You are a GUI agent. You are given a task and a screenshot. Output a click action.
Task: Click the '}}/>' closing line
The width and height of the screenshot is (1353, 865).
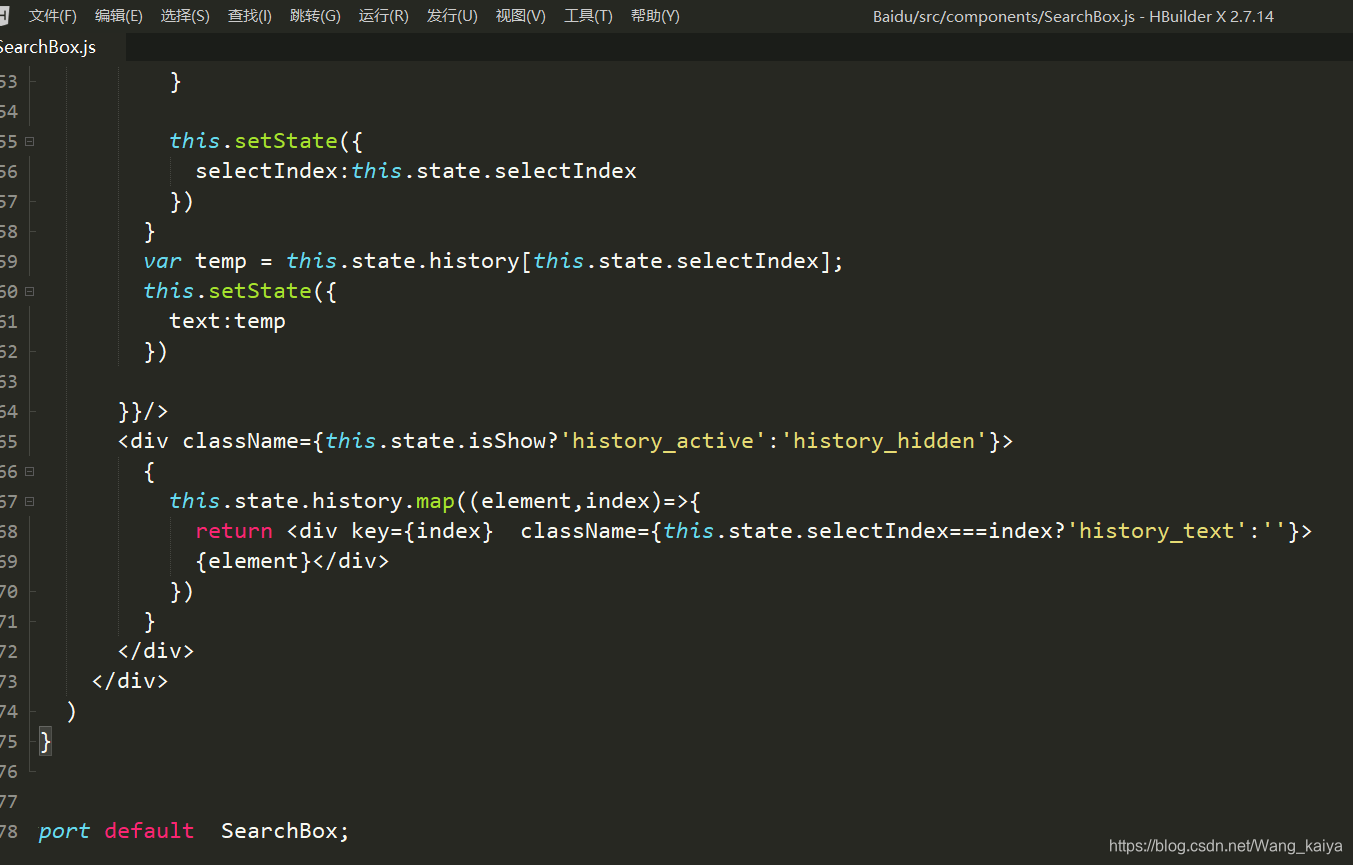click(x=143, y=411)
